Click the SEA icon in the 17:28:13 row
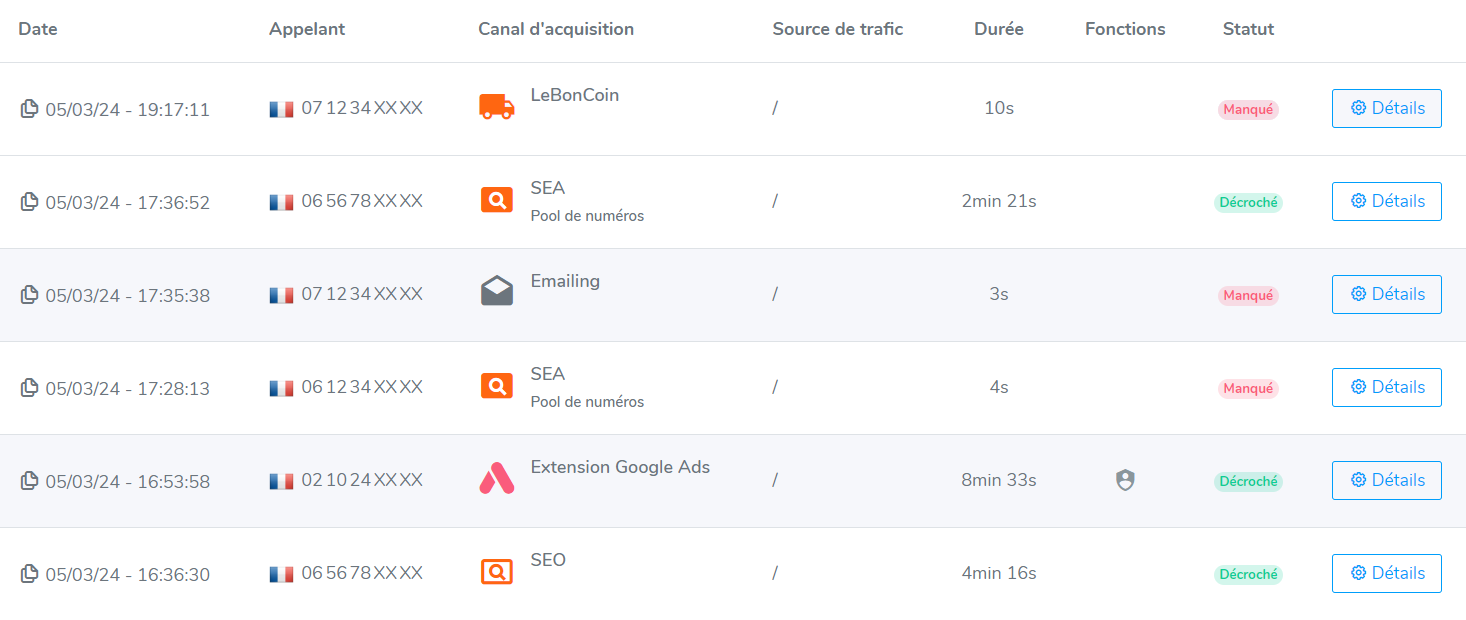The height and width of the screenshot is (620, 1466). coord(497,386)
